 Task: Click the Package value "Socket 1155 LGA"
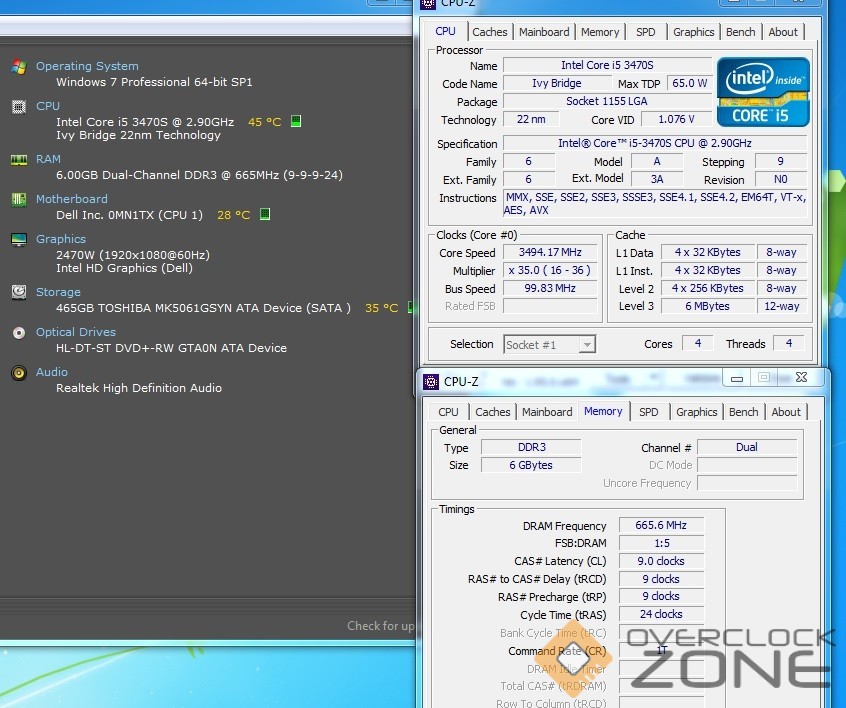click(x=608, y=101)
